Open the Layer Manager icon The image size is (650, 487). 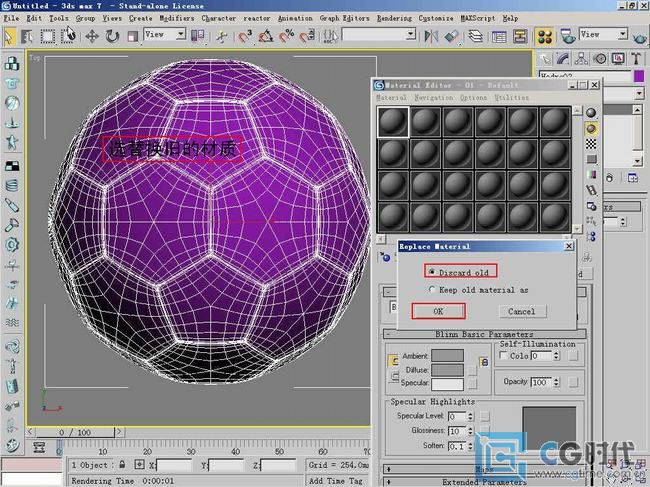(475, 36)
